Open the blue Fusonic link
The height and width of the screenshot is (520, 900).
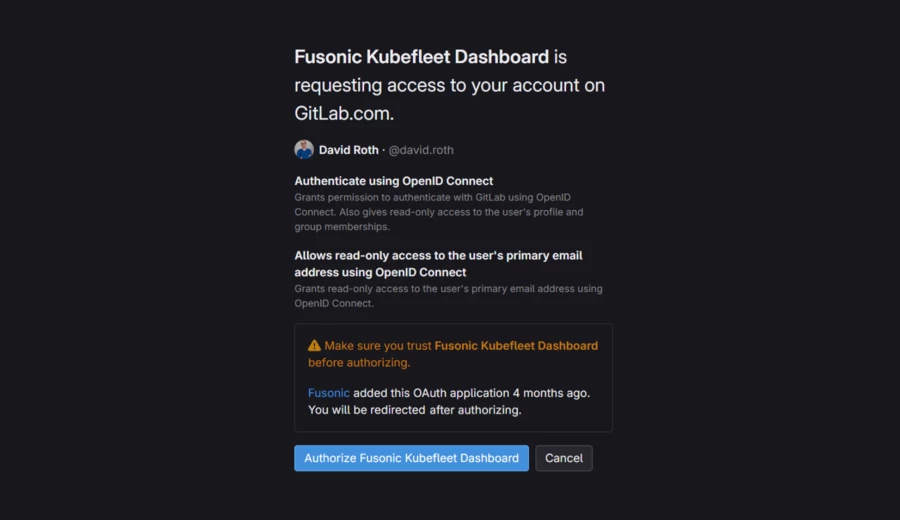click(328, 393)
